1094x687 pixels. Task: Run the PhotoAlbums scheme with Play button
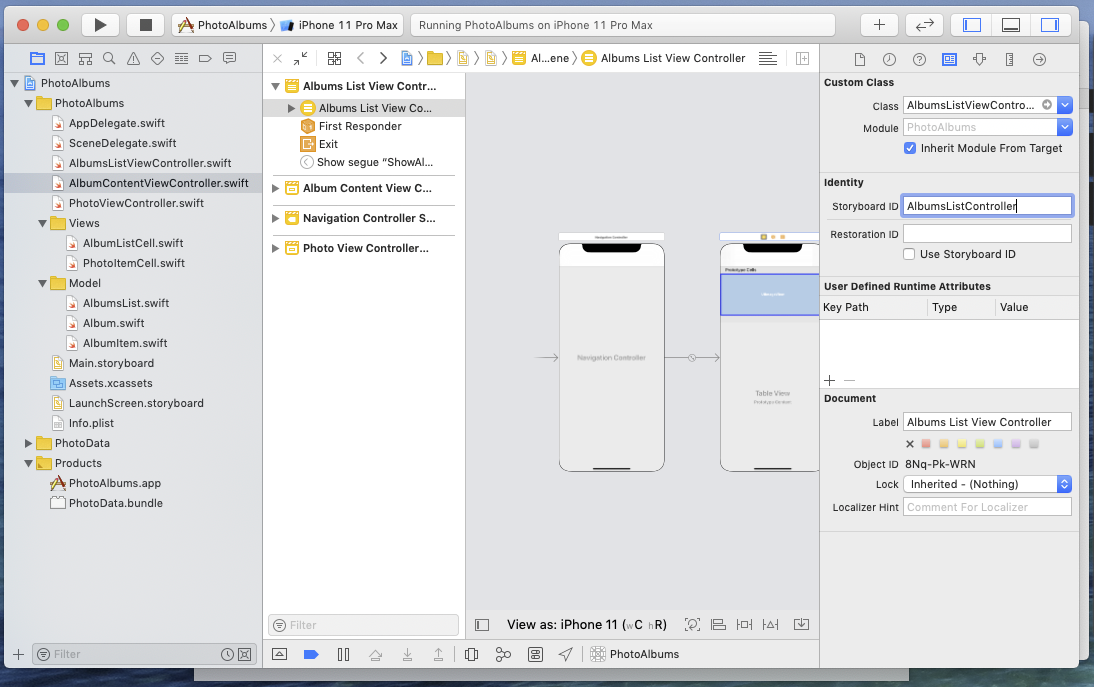pyautogui.click(x=100, y=25)
